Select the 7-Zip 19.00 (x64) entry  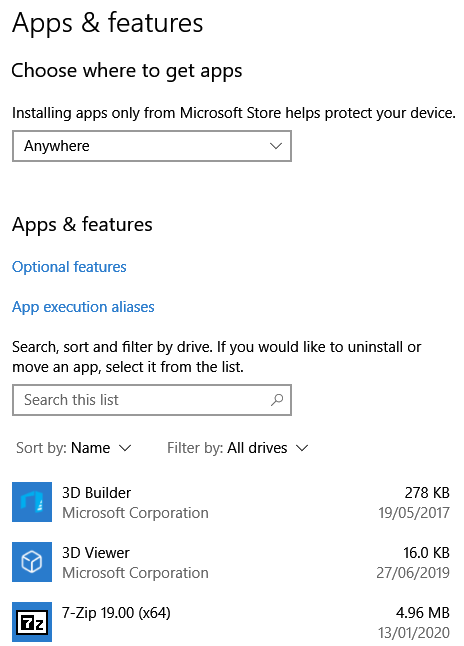click(116, 613)
